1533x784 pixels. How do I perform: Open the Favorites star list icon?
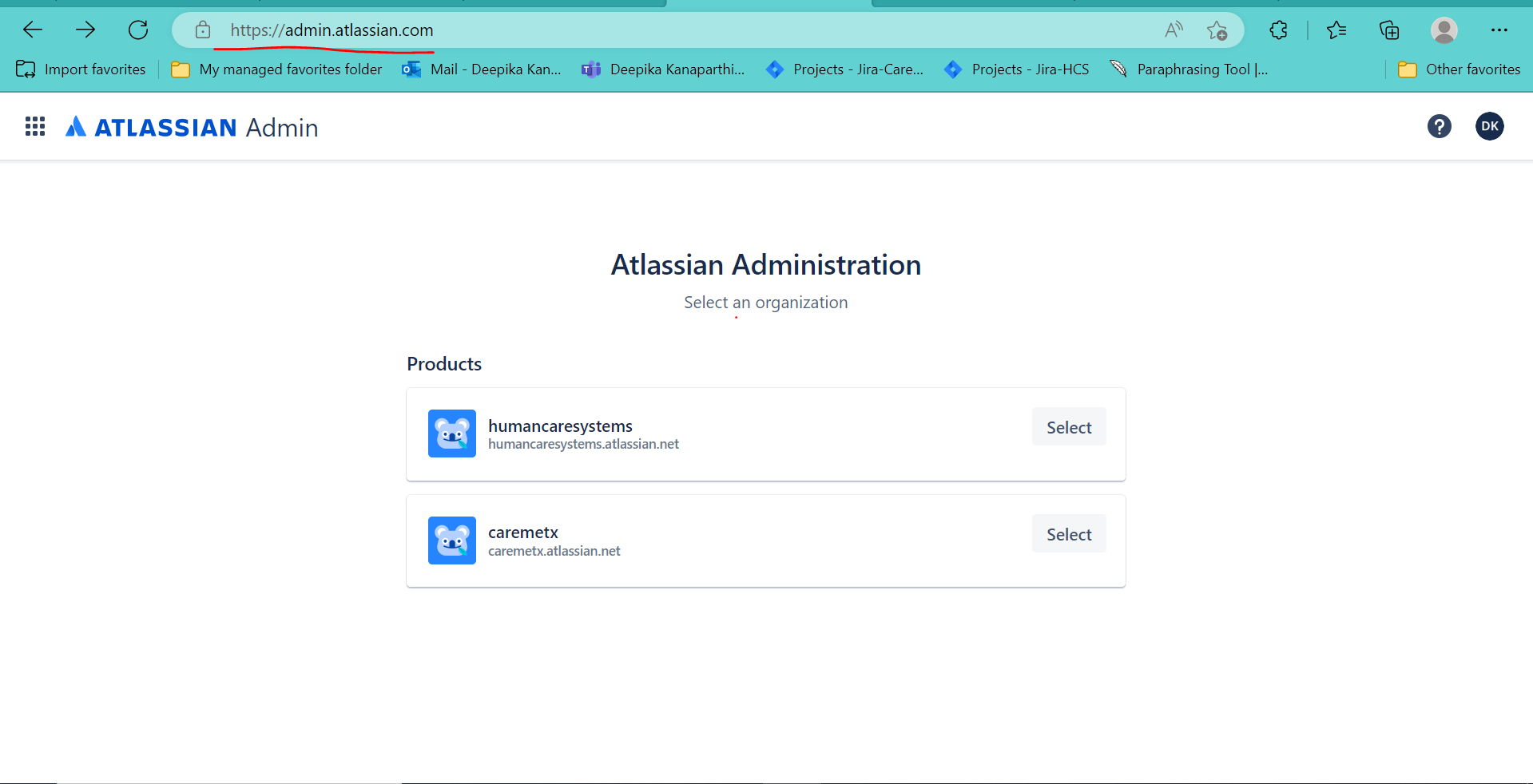tap(1336, 30)
